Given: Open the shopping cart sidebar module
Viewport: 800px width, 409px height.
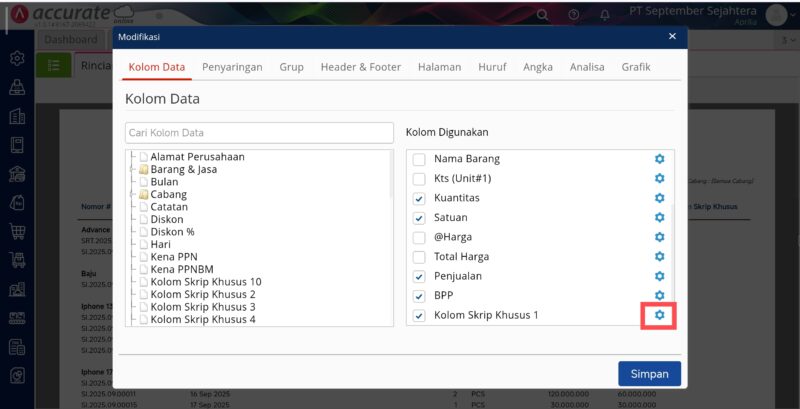Looking at the screenshot, I should [x=17, y=231].
